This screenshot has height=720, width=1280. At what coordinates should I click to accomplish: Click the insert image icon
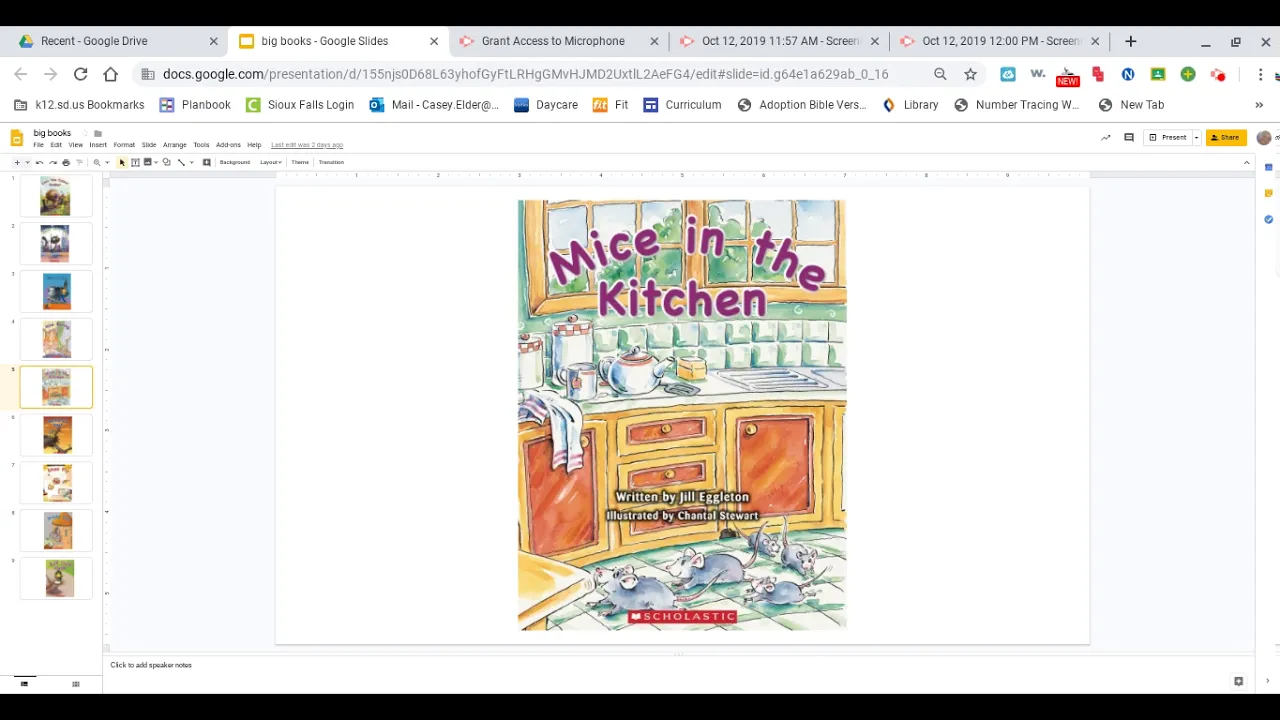pos(147,161)
